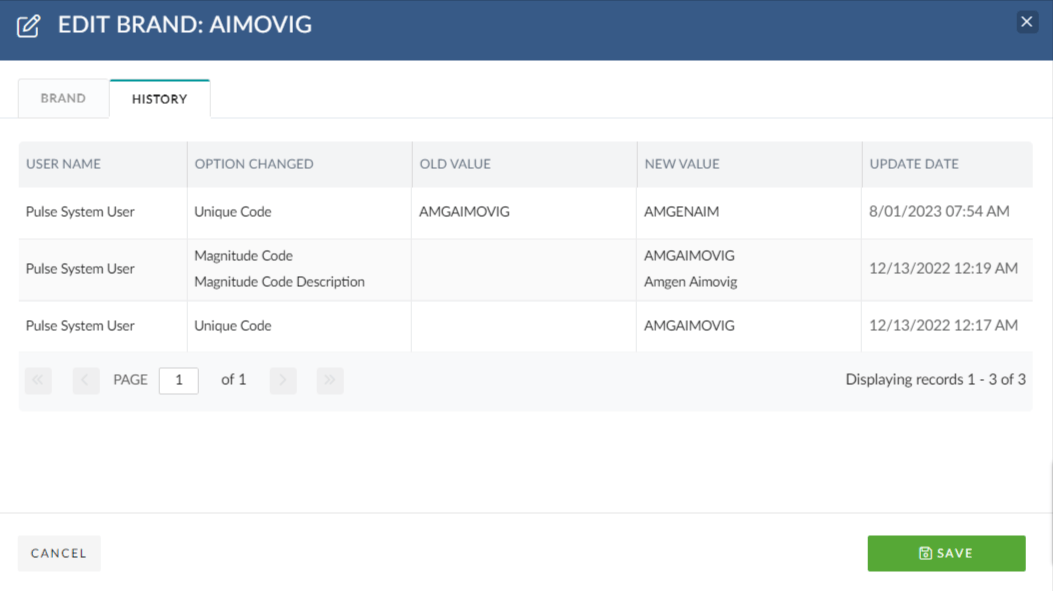Go to the first page of records

38,380
